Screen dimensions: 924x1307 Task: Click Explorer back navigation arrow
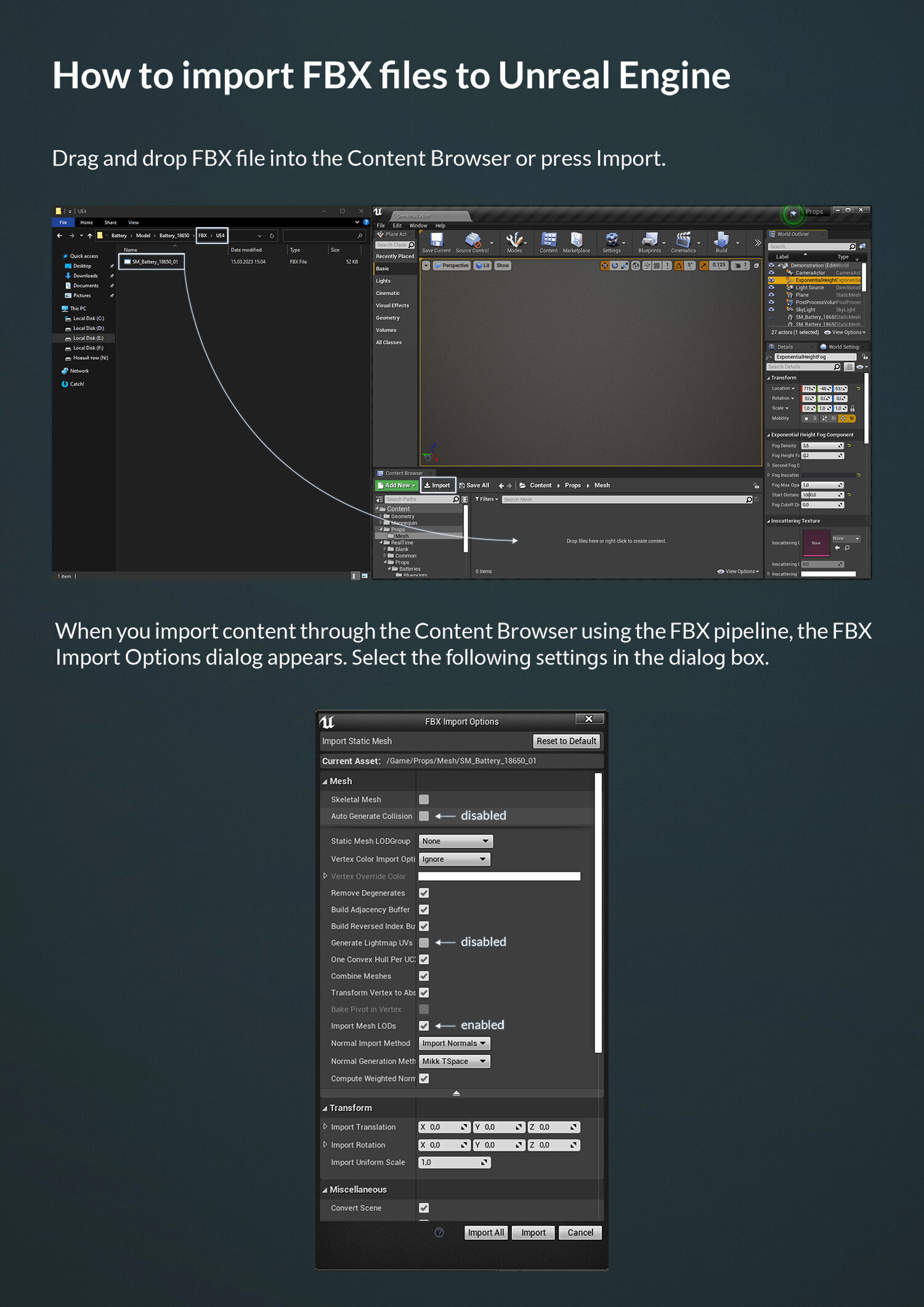(x=60, y=236)
